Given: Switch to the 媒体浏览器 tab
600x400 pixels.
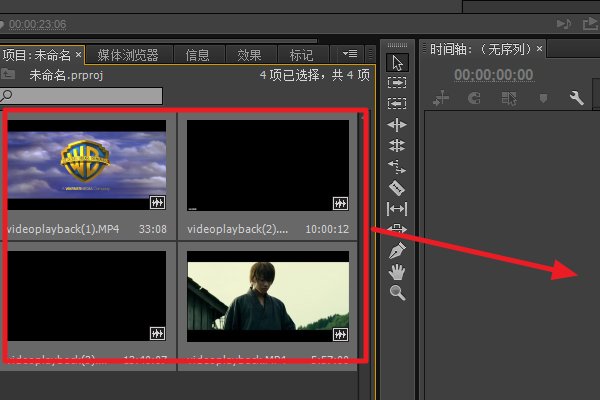Looking at the screenshot, I should click(x=128, y=55).
